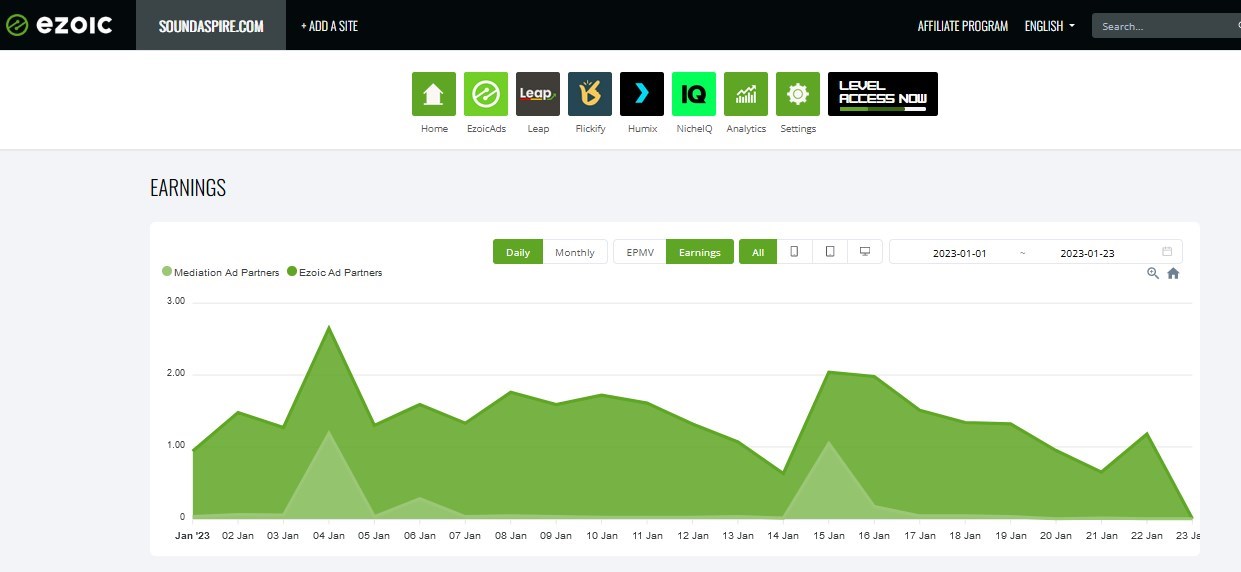The image size is (1241, 572).
Task: Click the Jan '23 axis label
Action: pyautogui.click(x=193, y=536)
